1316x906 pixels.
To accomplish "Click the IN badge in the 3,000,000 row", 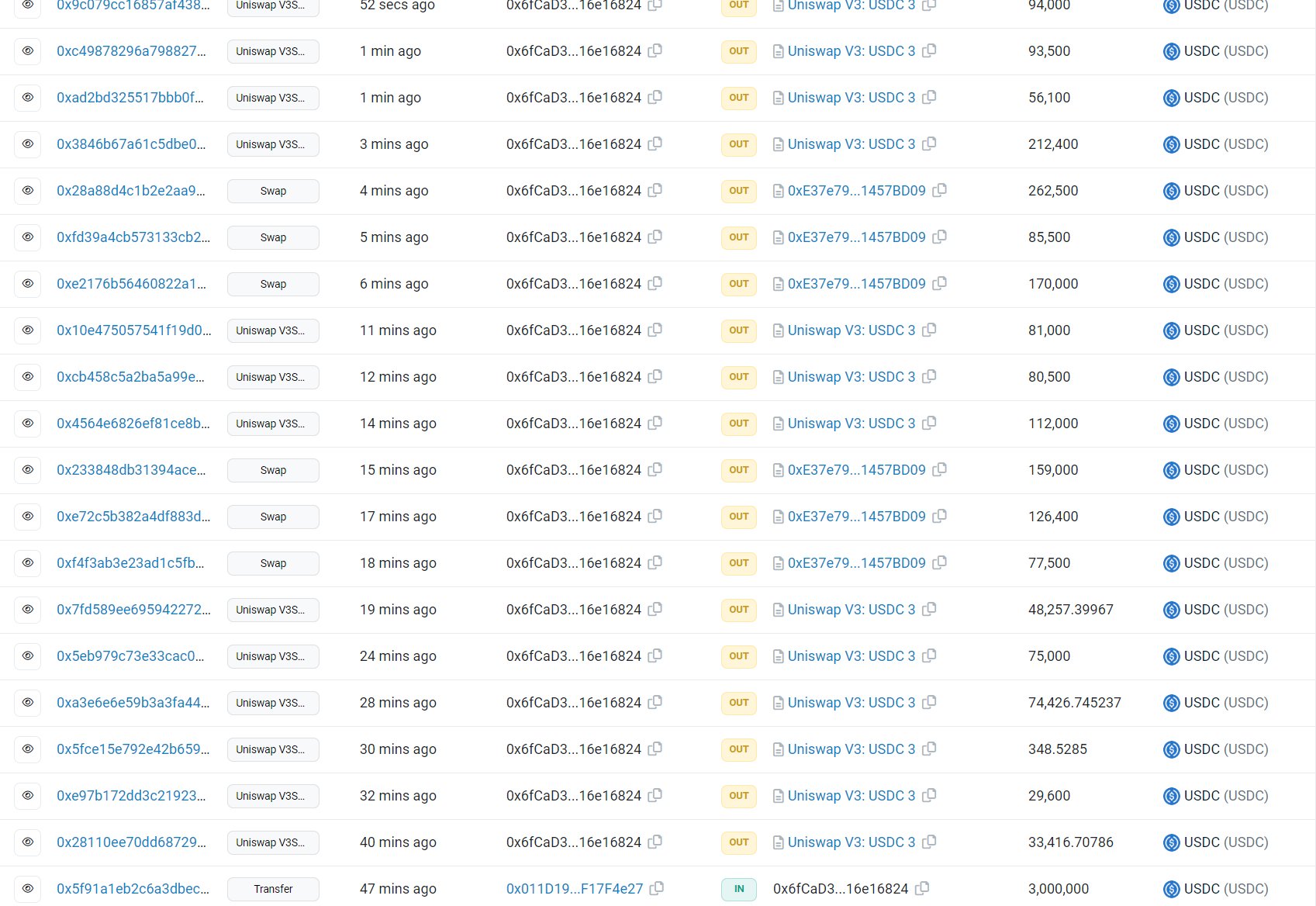I will coord(739,889).
